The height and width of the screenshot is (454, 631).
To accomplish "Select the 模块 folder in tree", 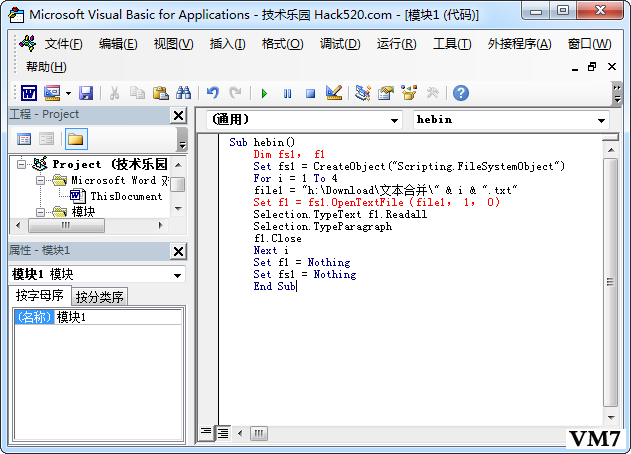I will coord(83,212).
